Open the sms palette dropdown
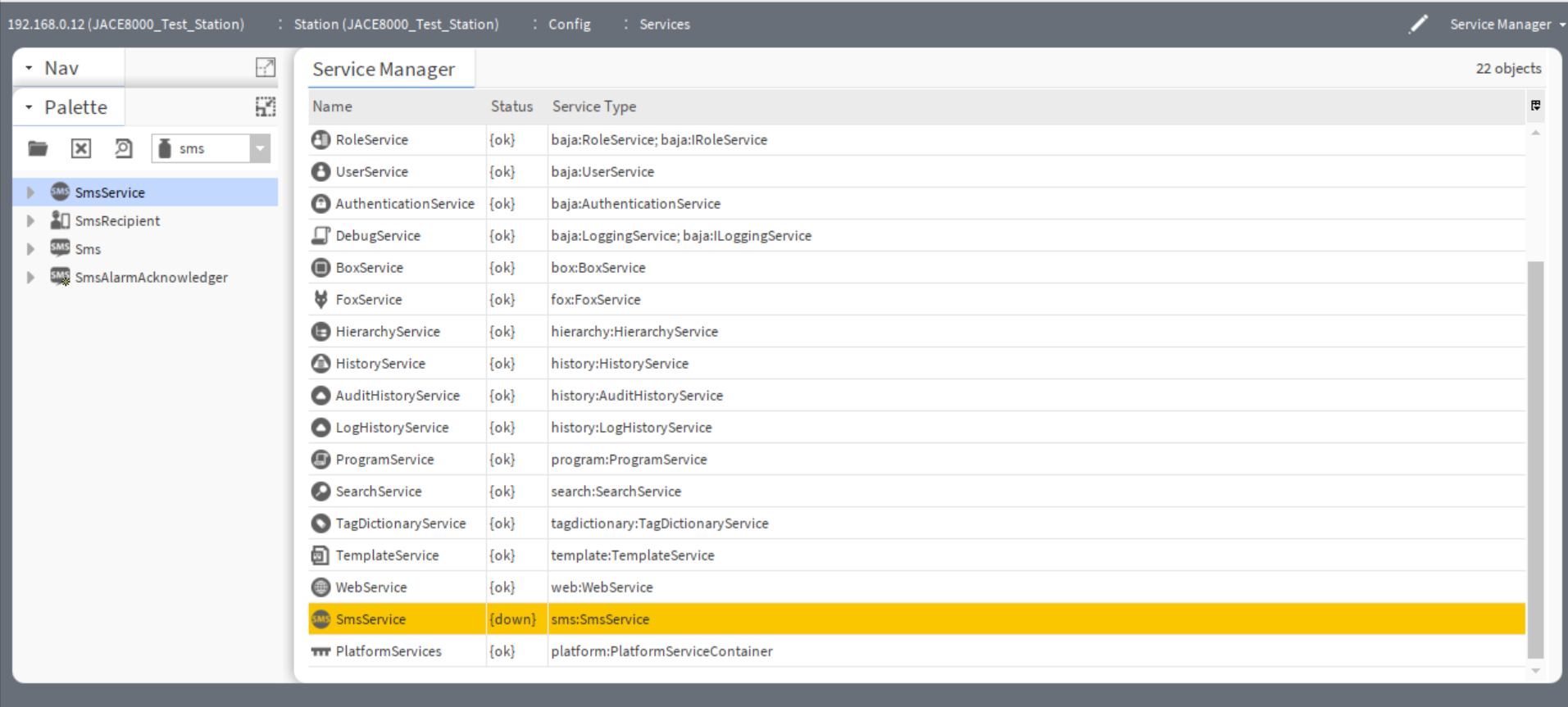This screenshot has width=1568, height=707. pos(260,148)
